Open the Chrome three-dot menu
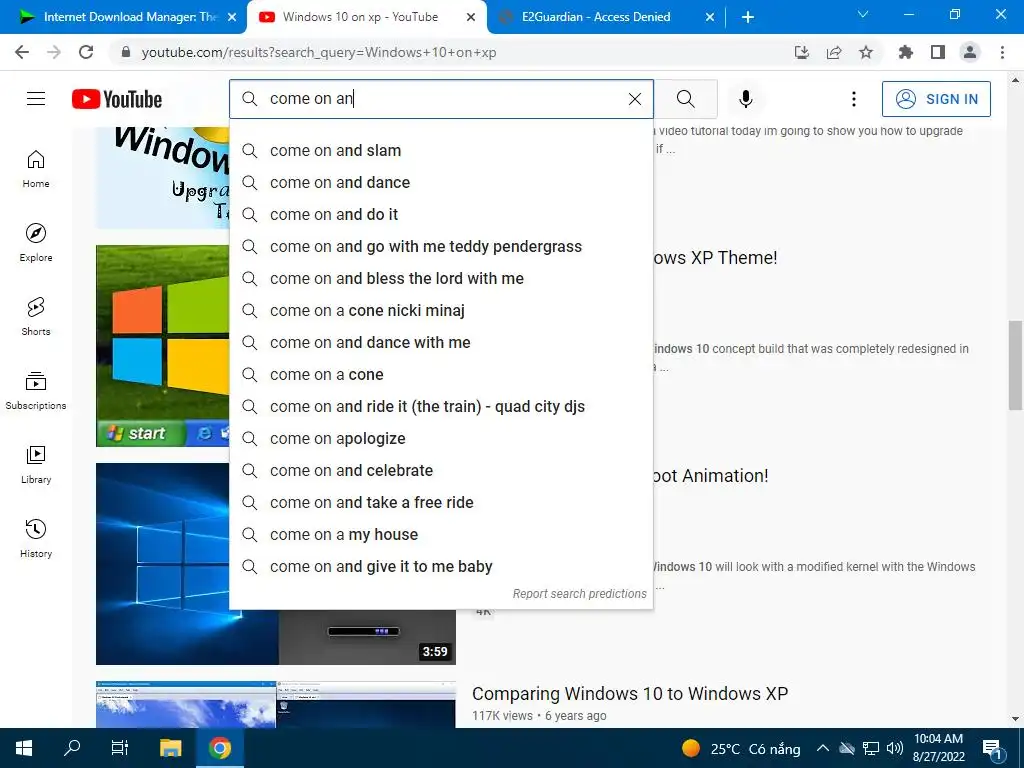The width and height of the screenshot is (1024, 768). tap(1002, 52)
